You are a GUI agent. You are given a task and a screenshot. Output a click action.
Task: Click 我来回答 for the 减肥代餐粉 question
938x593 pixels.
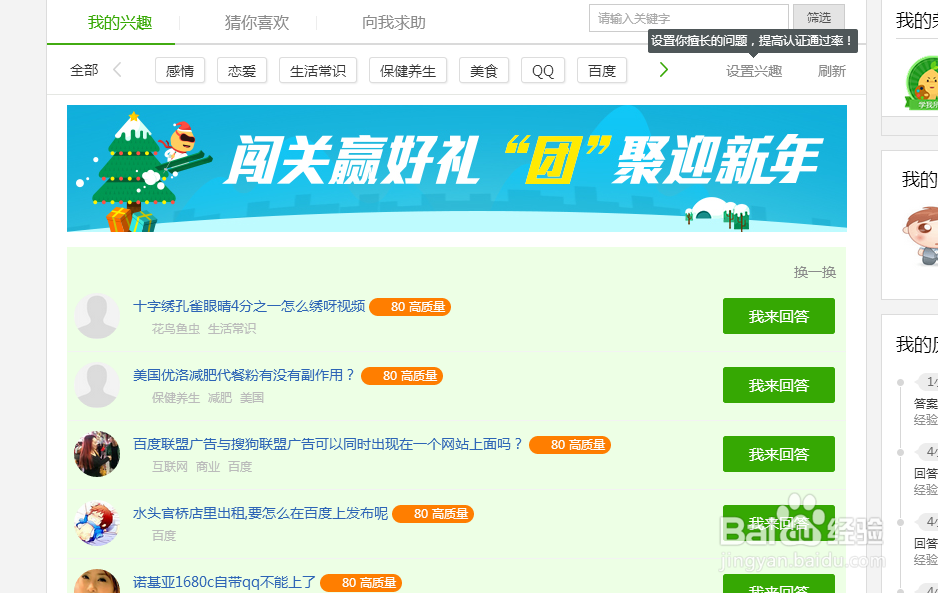point(779,385)
